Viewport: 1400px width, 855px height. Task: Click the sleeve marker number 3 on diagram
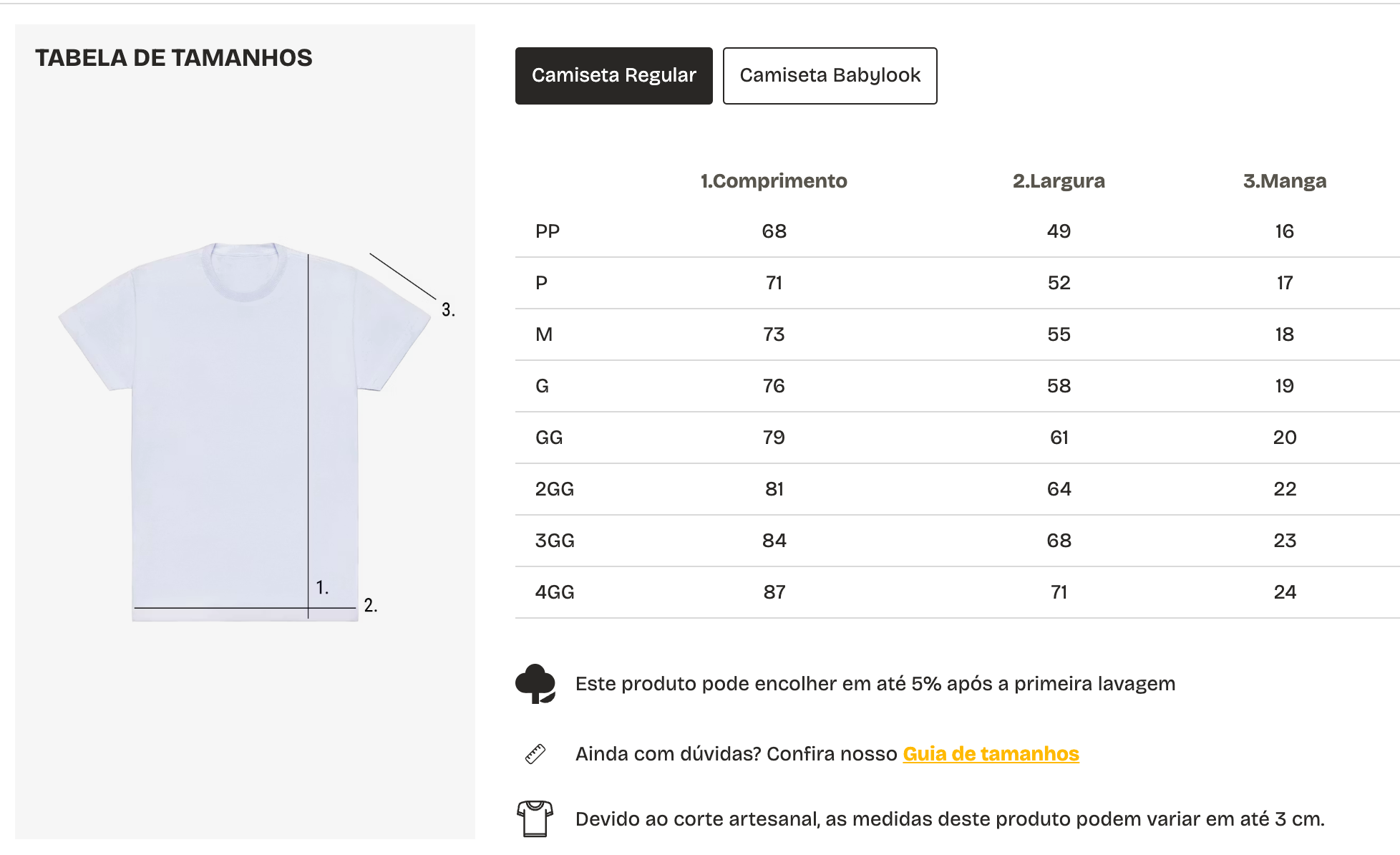(x=448, y=310)
